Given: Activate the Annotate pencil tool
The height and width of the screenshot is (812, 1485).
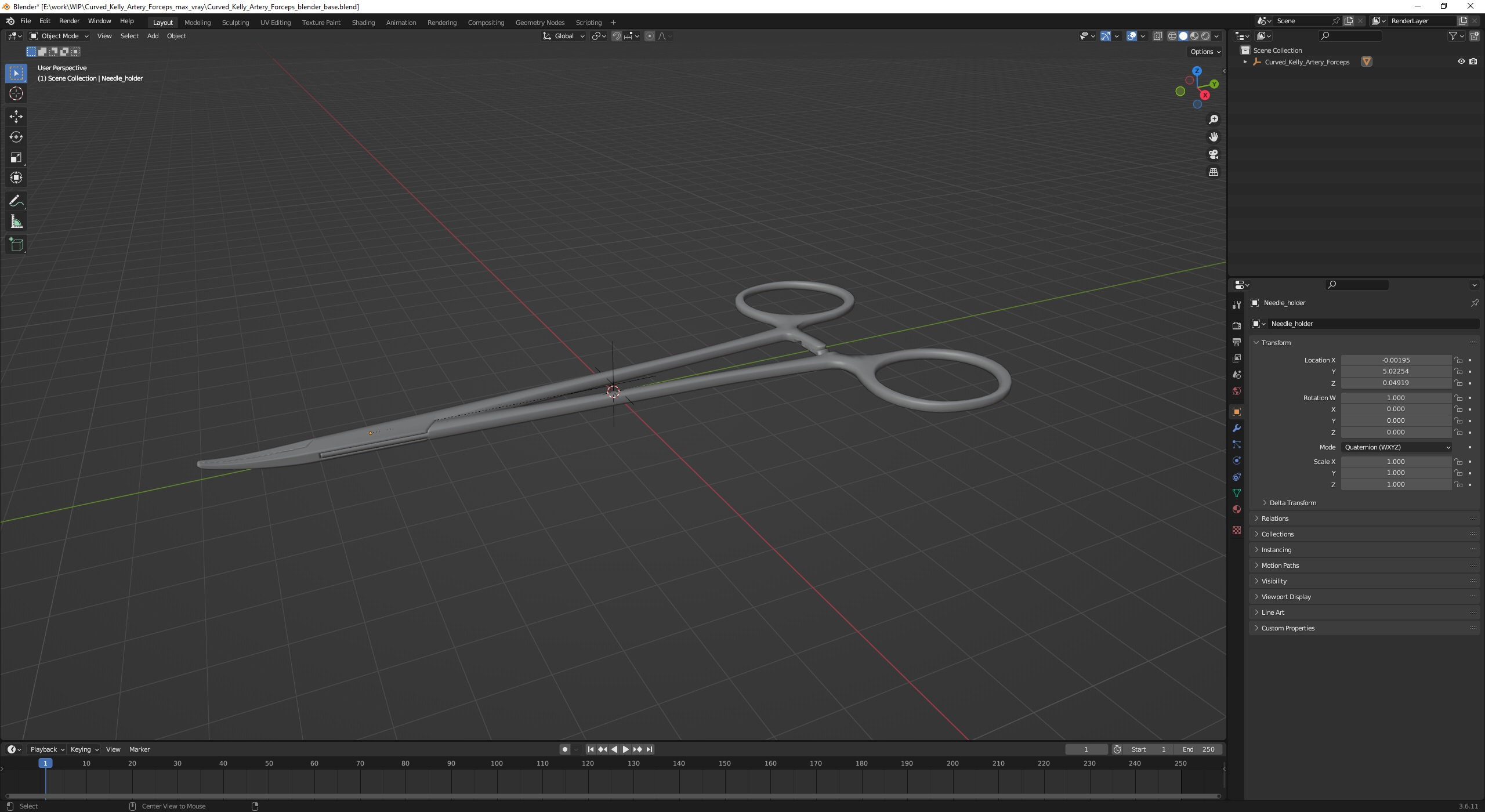Looking at the screenshot, I should pyautogui.click(x=16, y=201).
